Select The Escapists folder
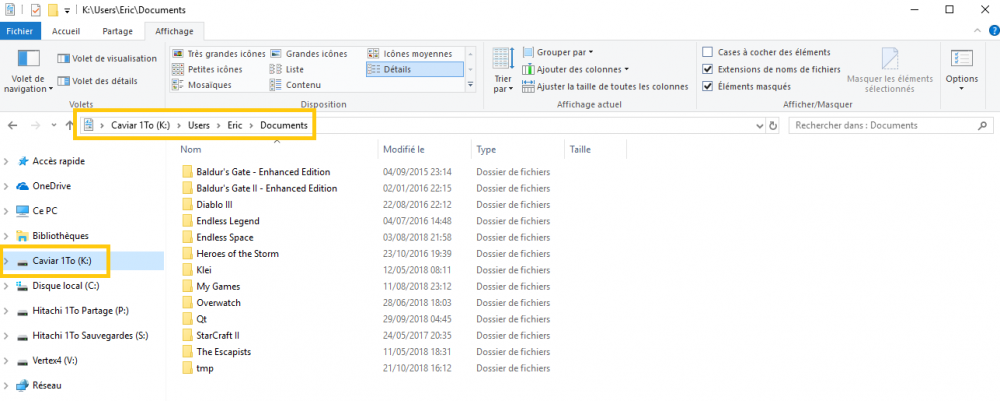Screen dimensions: 1000x401 (x=224, y=351)
